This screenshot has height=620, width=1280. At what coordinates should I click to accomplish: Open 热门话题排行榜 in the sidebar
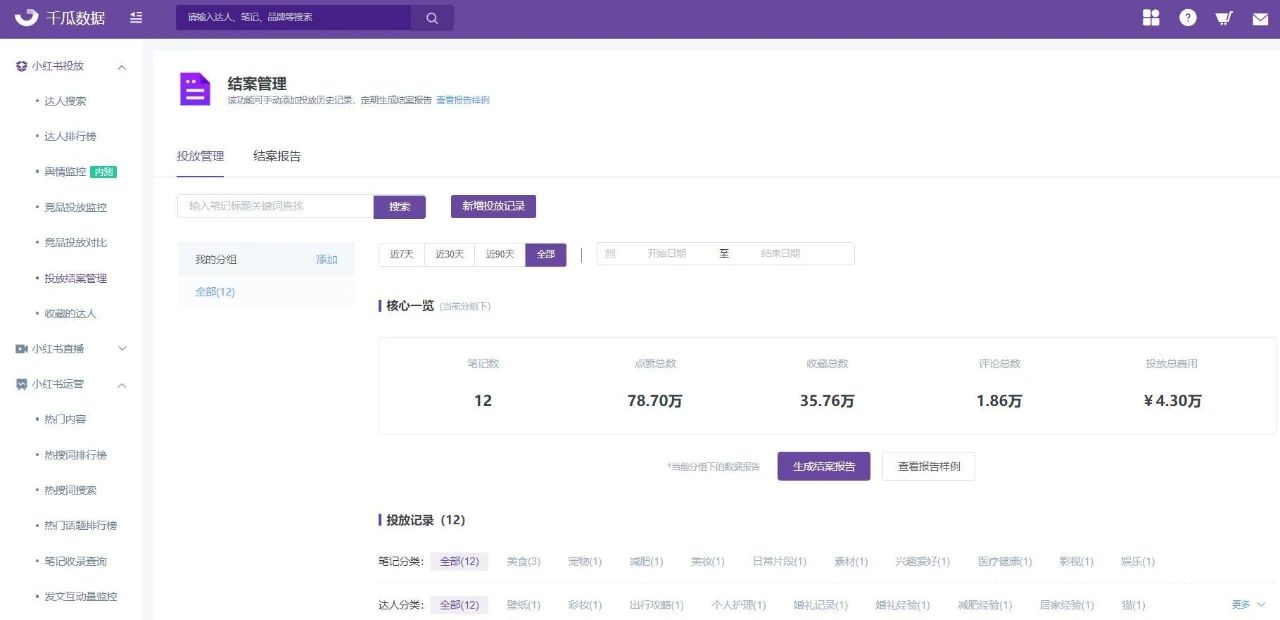click(x=80, y=526)
